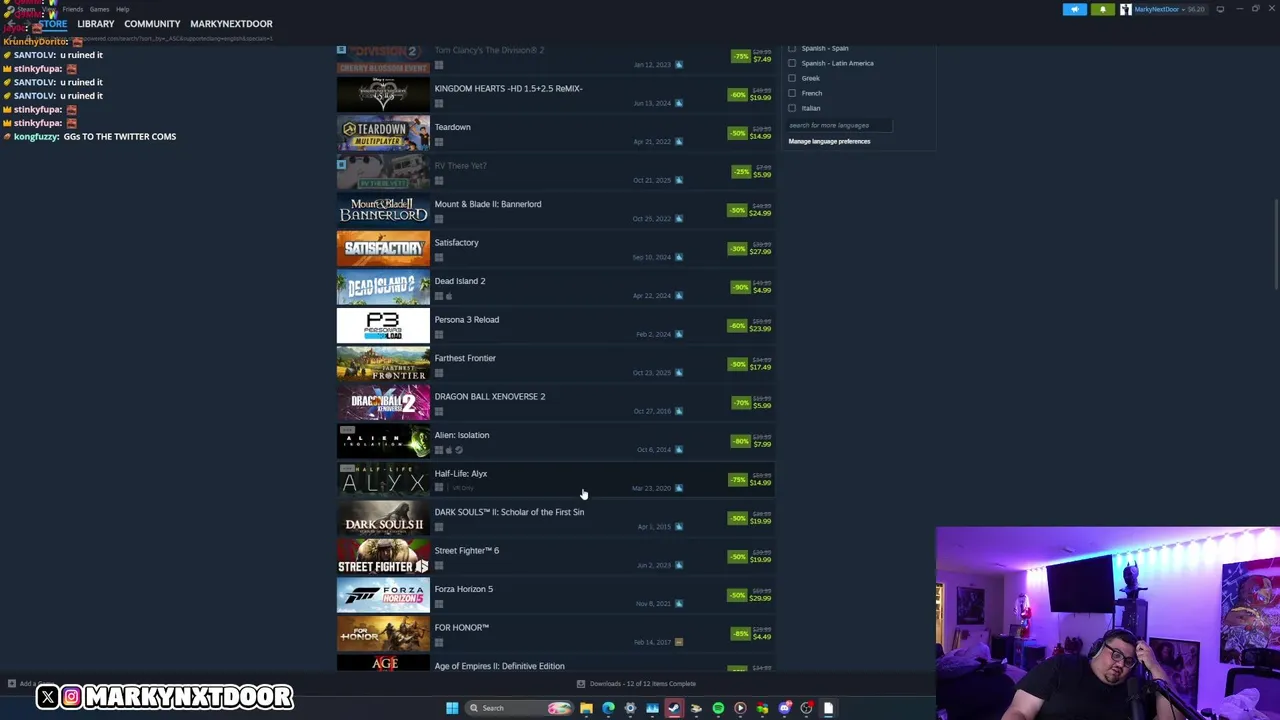Open the green notifications bell

pos(1103,9)
